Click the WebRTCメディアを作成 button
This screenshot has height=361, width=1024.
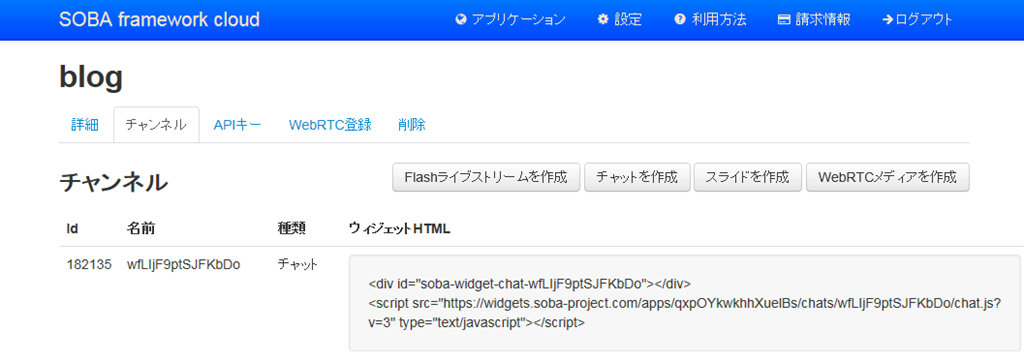(888, 177)
